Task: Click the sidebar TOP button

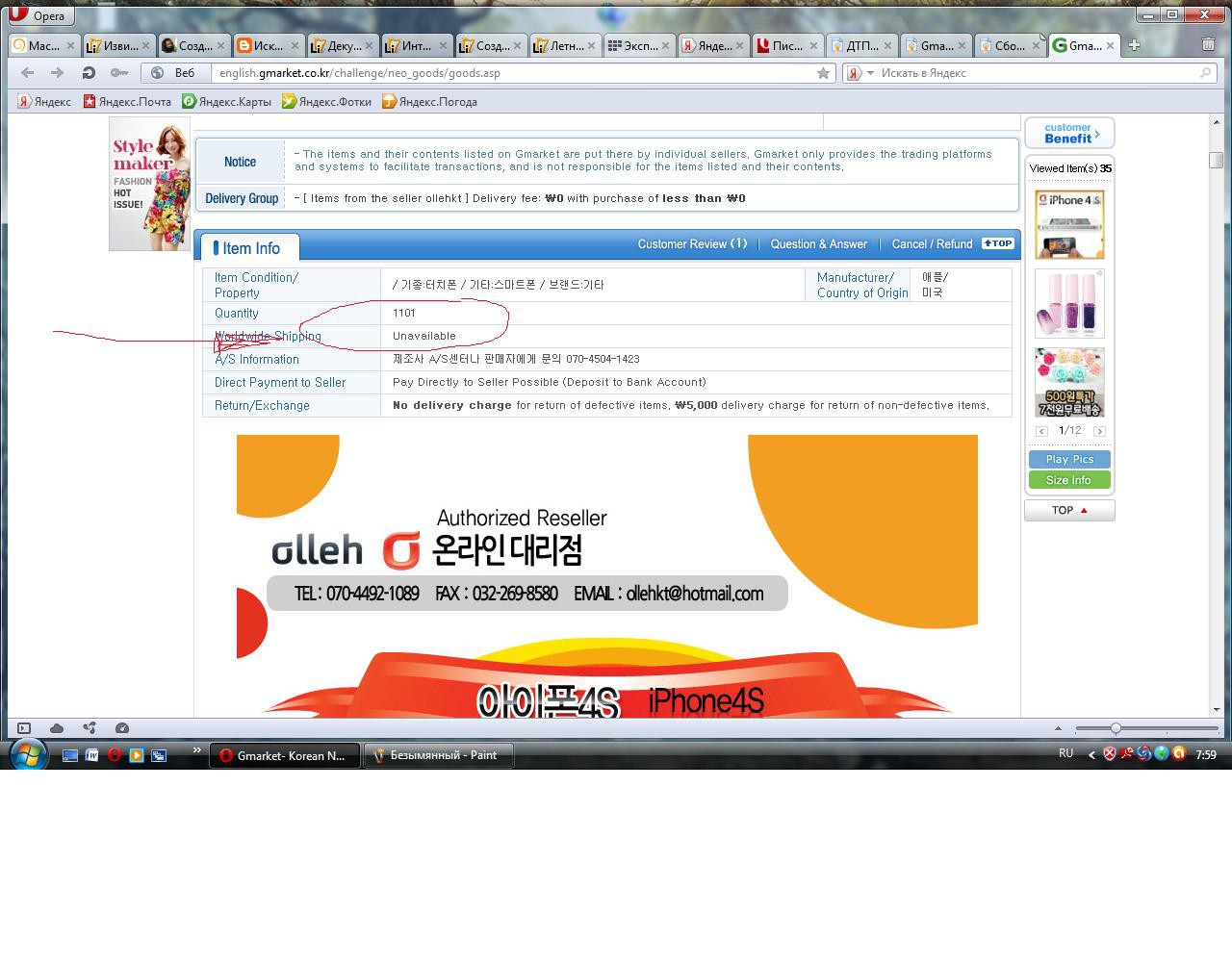Action: pos(1069,511)
